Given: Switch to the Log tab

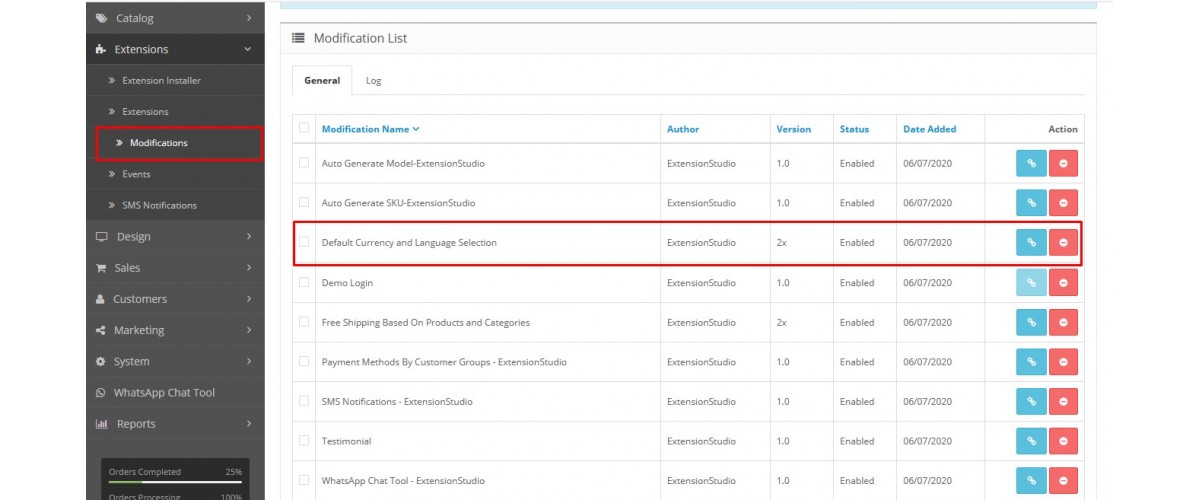Looking at the screenshot, I should pyautogui.click(x=373, y=80).
